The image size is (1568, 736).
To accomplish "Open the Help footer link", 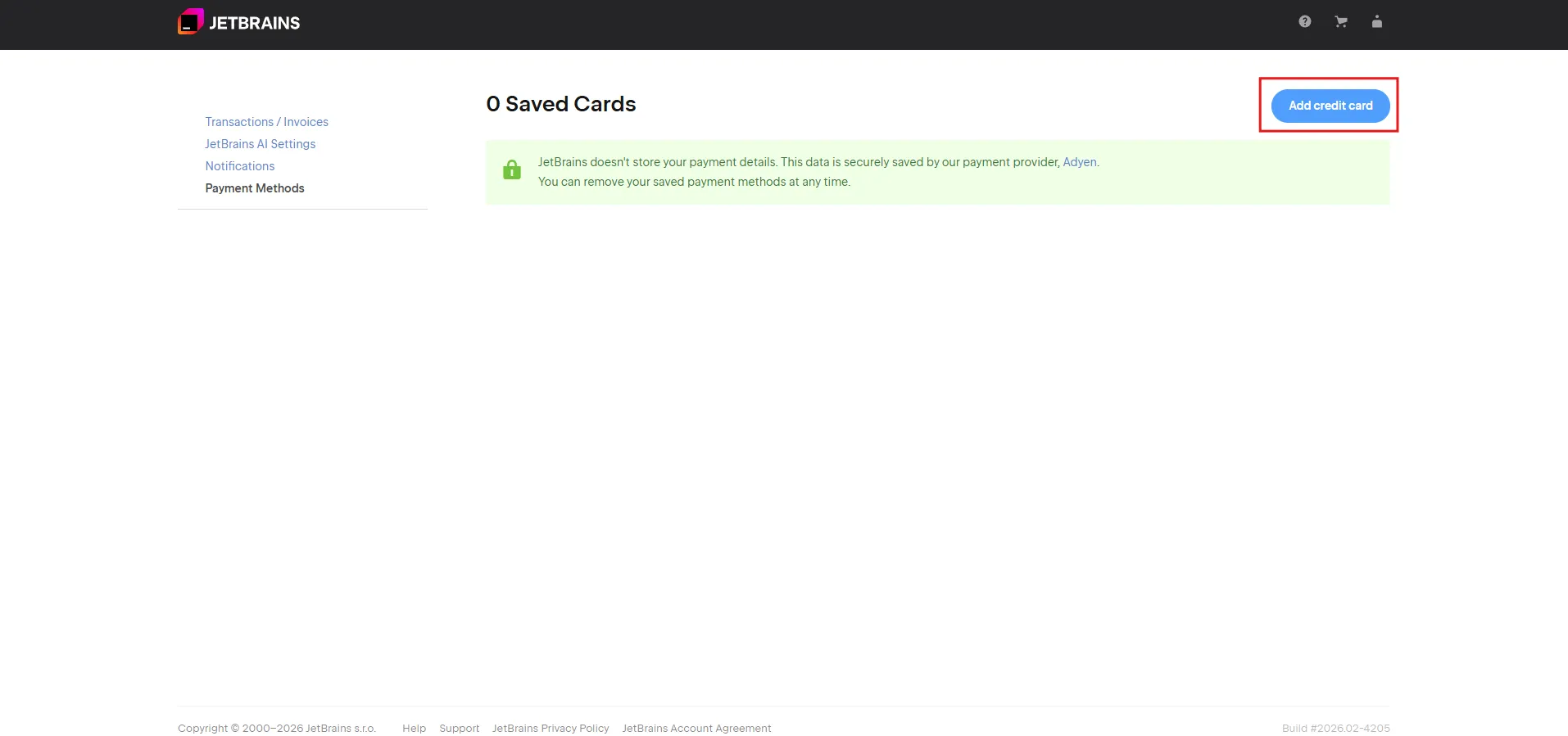I will 414,728.
